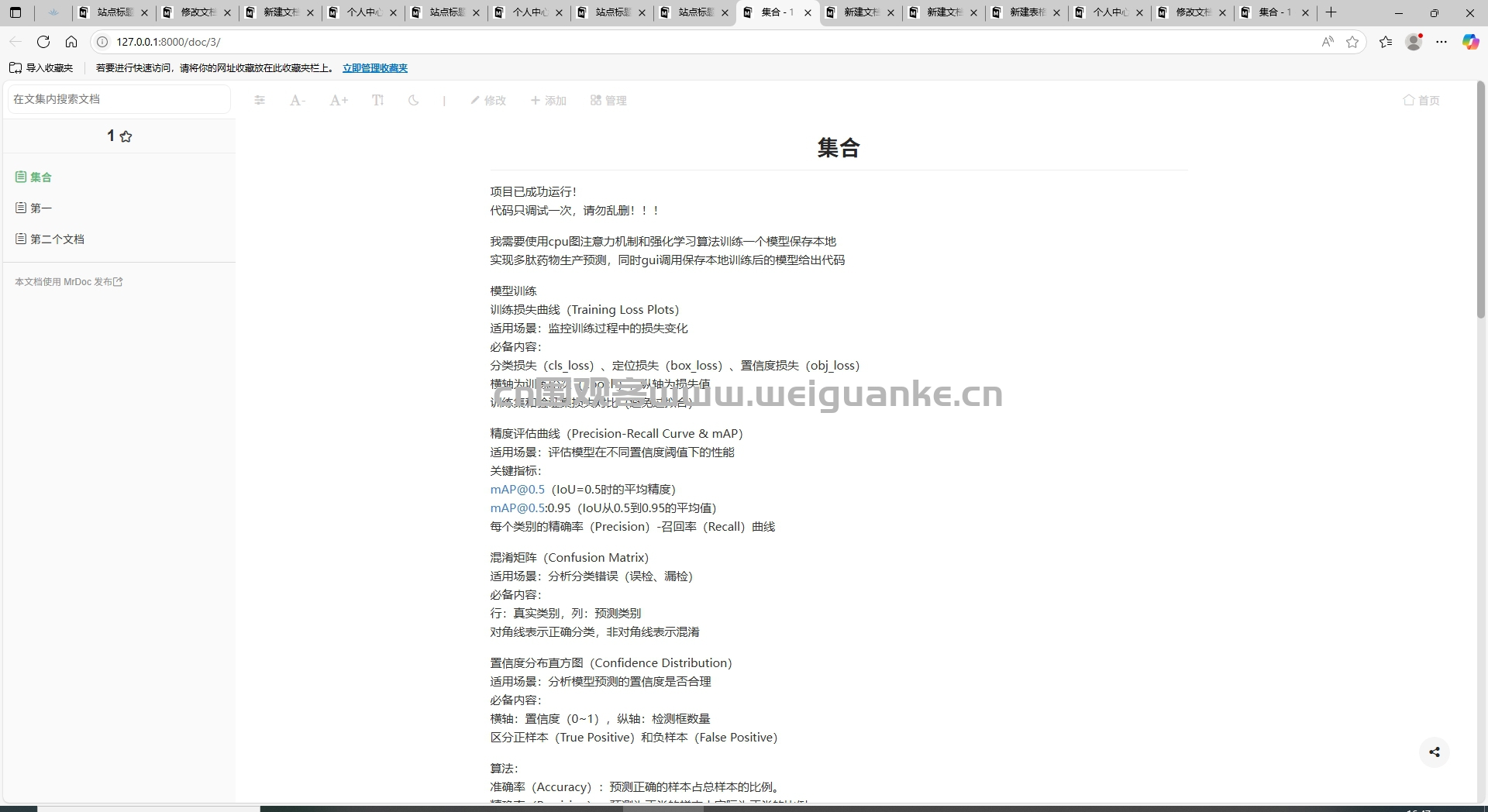Click 精度评估曲线 (Precision-Recall Curve & mAP) line
The width and height of the screenshot is (1488, 812).
point(616,433)
